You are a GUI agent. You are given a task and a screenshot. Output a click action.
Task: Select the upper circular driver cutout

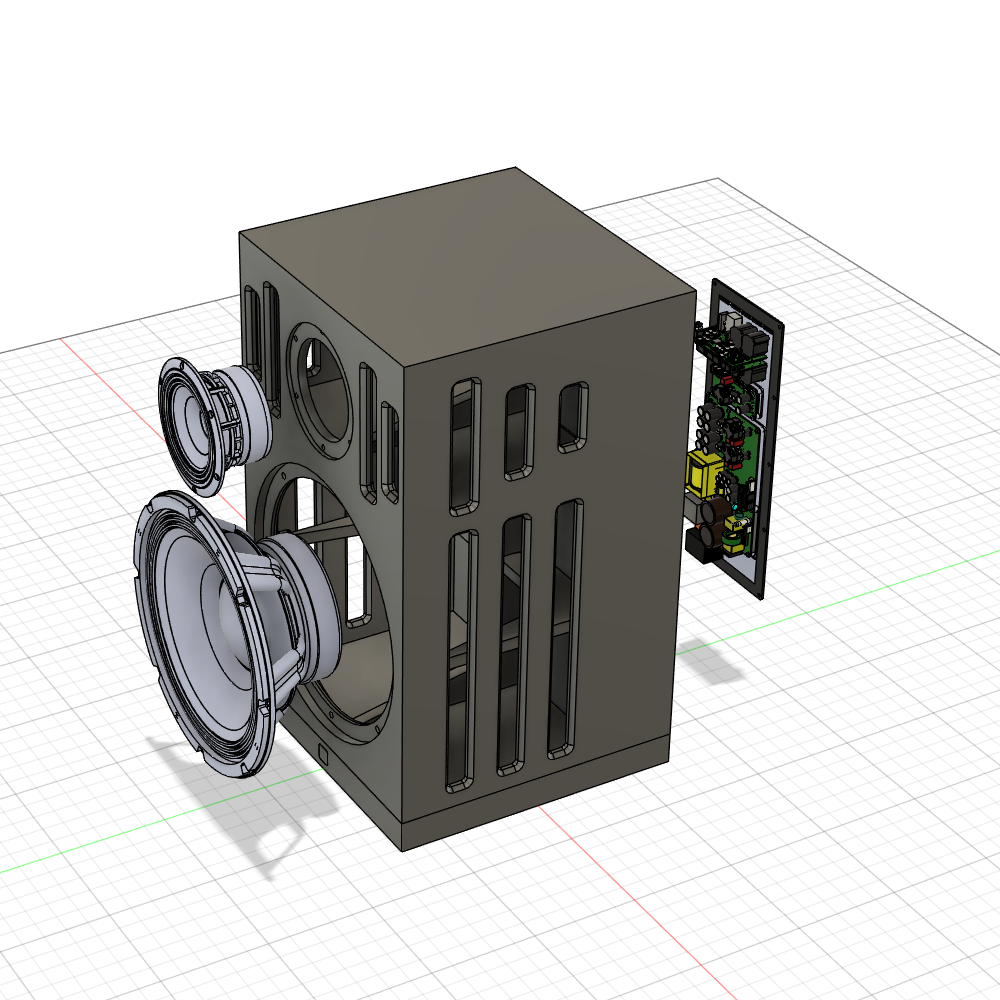tap(320, 390)
